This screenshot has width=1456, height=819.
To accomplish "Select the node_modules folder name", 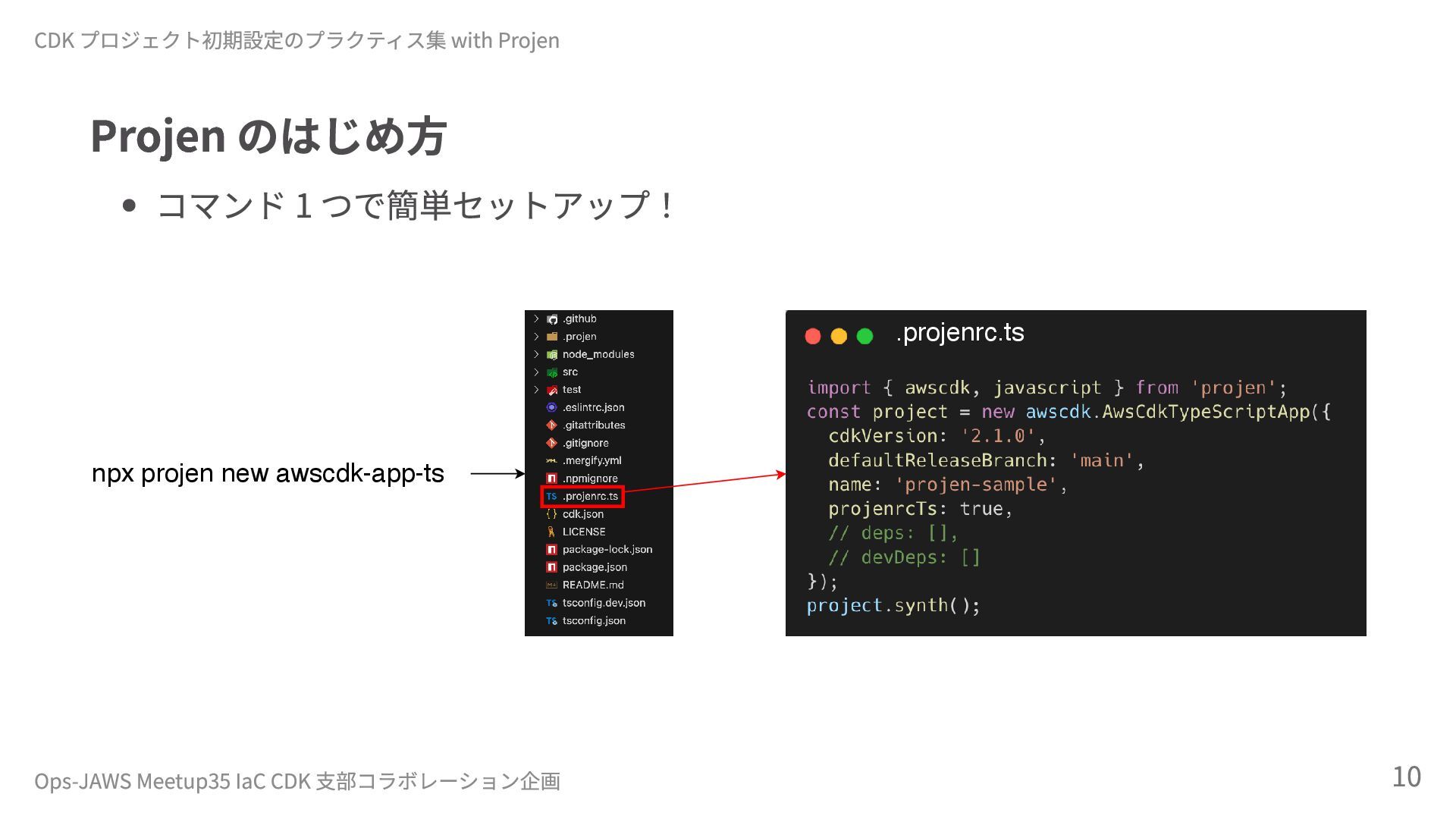I will point(598,354).
